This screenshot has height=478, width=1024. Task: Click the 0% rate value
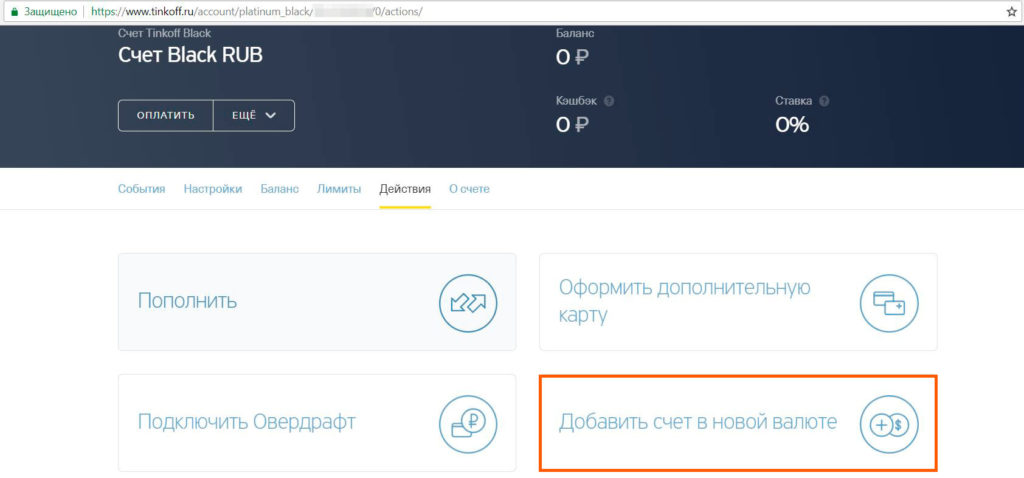pos(792,124)
